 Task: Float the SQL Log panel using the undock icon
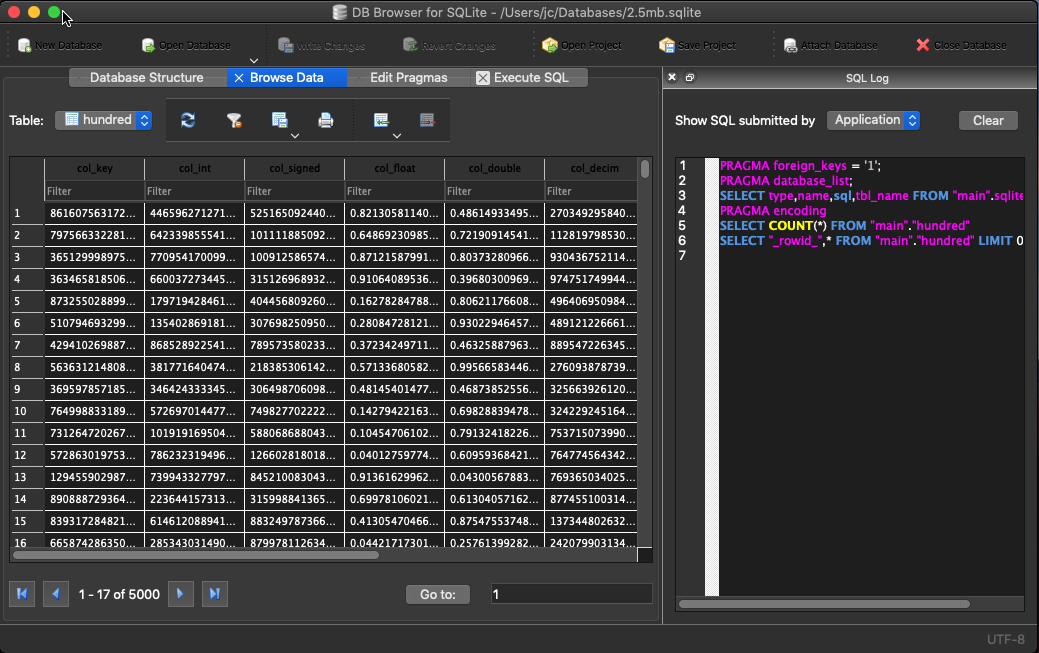point(690,78)
